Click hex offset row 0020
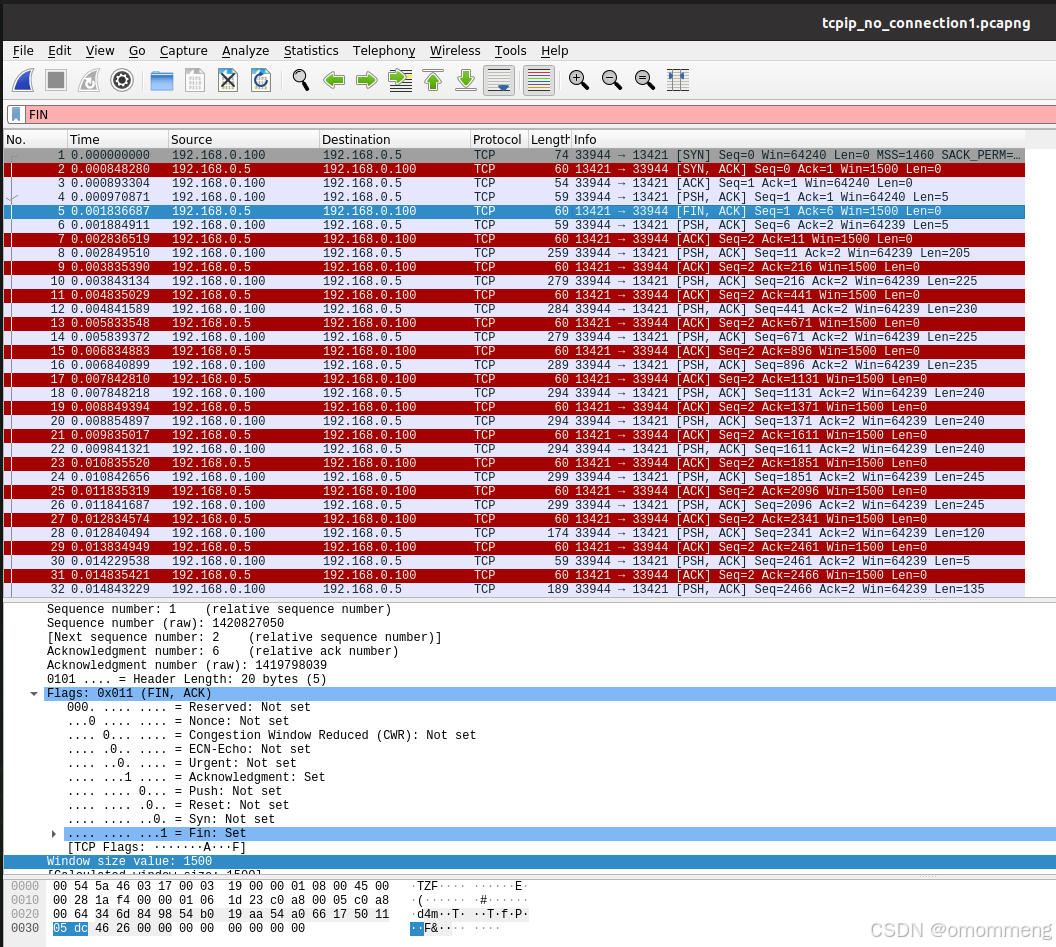The image size is (1056, 947). [x=25, y=914]
